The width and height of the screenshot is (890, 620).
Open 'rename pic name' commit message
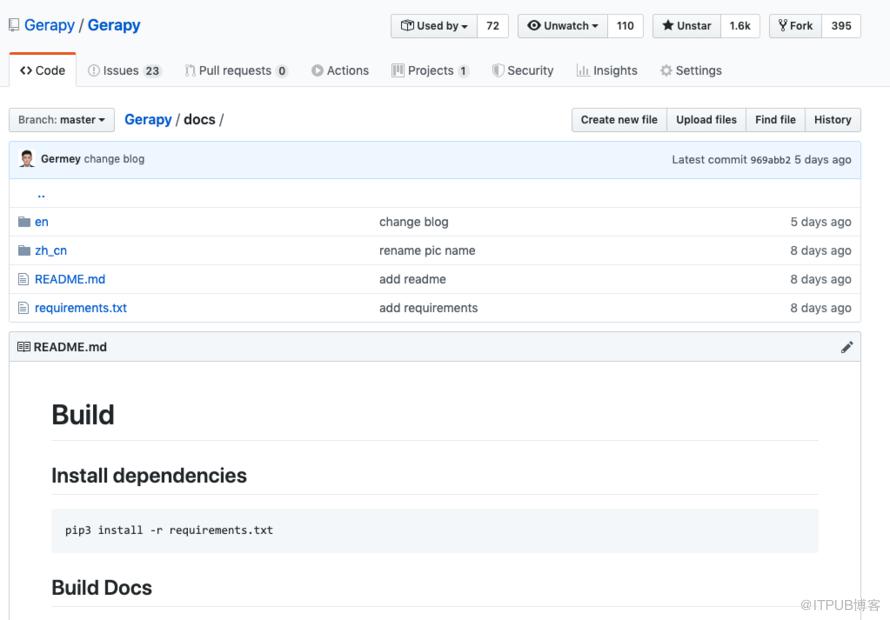click(x=427, y=250)
